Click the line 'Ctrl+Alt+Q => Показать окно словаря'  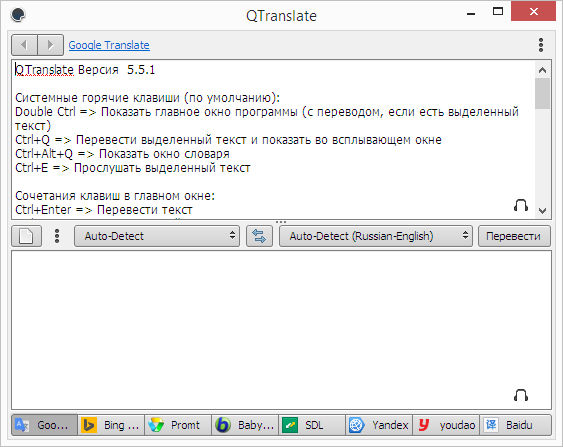(x=122, y=154)
